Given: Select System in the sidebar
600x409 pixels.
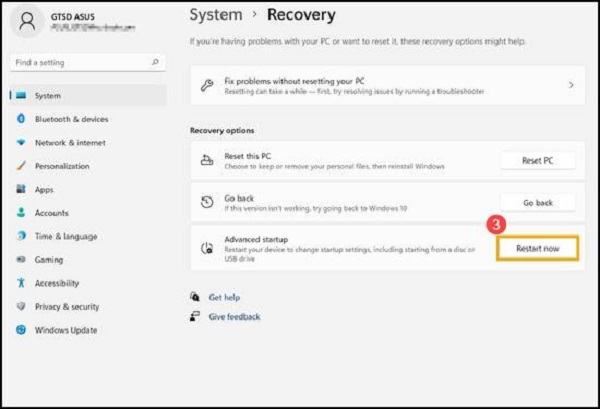Looking at the screenshot, I should tap(47, 96).
